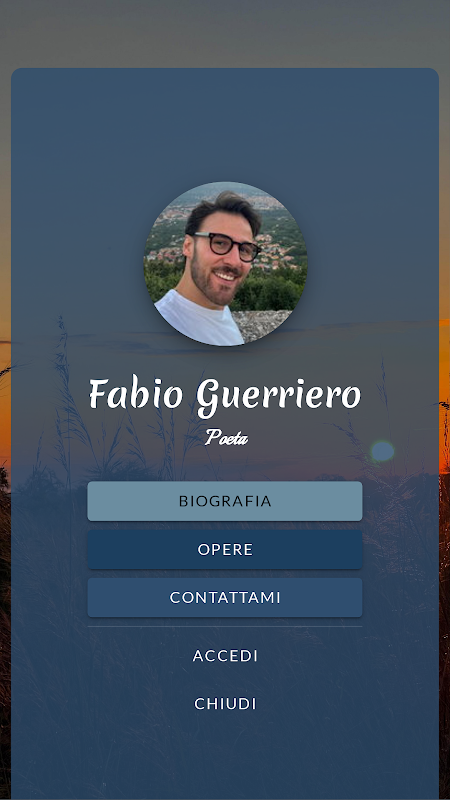450x800 pixels.
Task: Click the Contattami button
Action: tap(224, 597)
